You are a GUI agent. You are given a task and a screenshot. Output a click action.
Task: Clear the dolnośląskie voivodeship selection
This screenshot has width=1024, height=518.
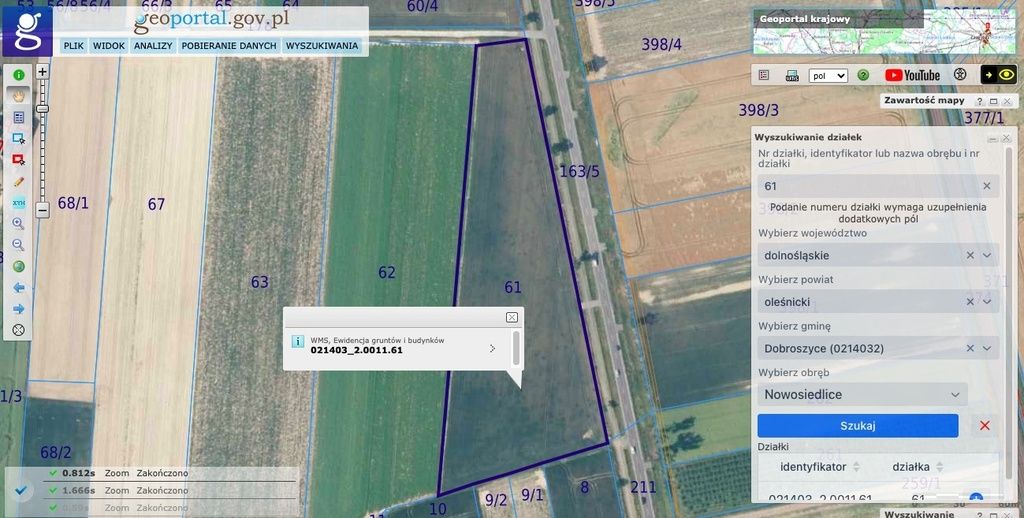(x=970, y=255)
